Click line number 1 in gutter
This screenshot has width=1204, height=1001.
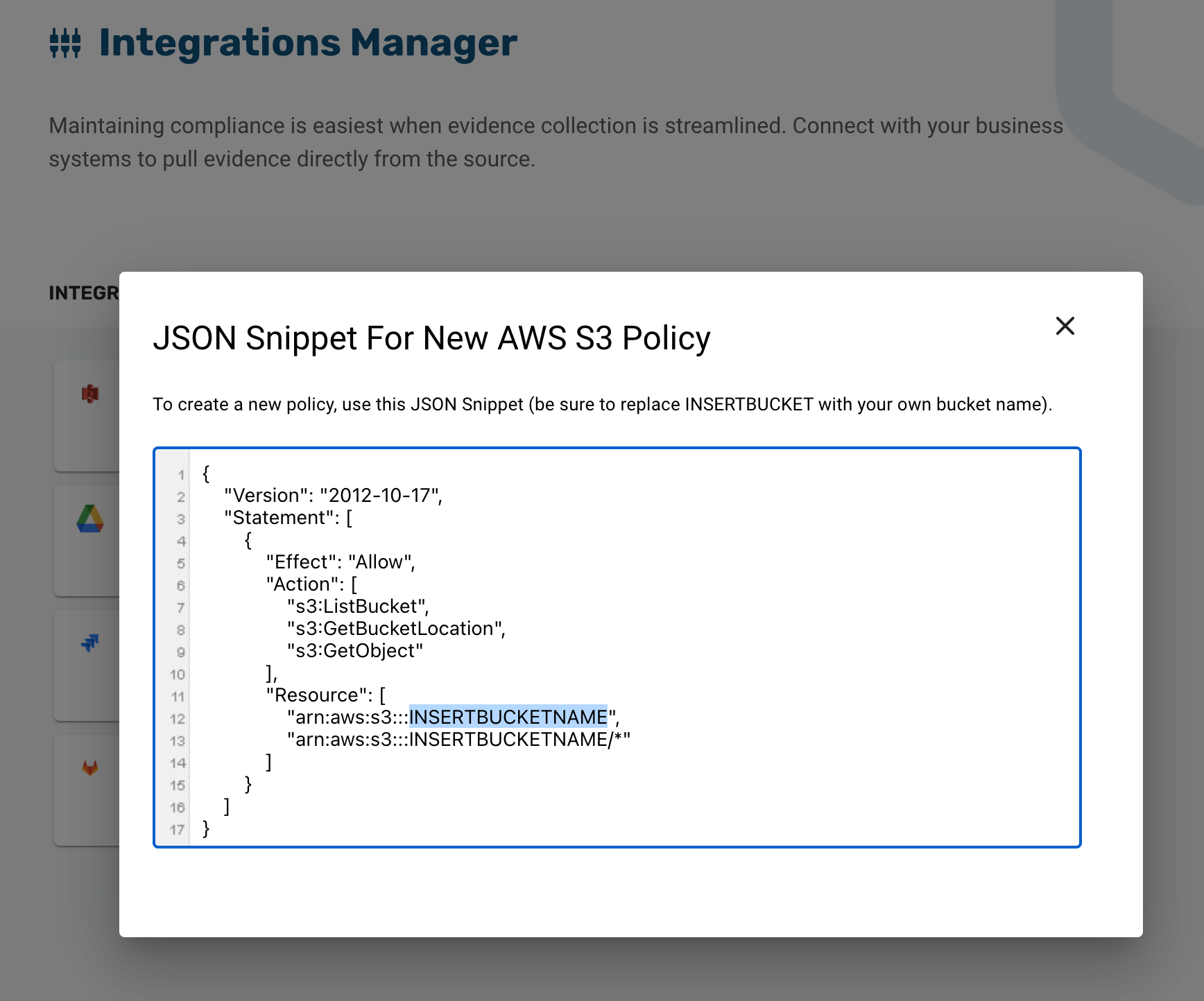pyautogui.click(x=181, y=475)
